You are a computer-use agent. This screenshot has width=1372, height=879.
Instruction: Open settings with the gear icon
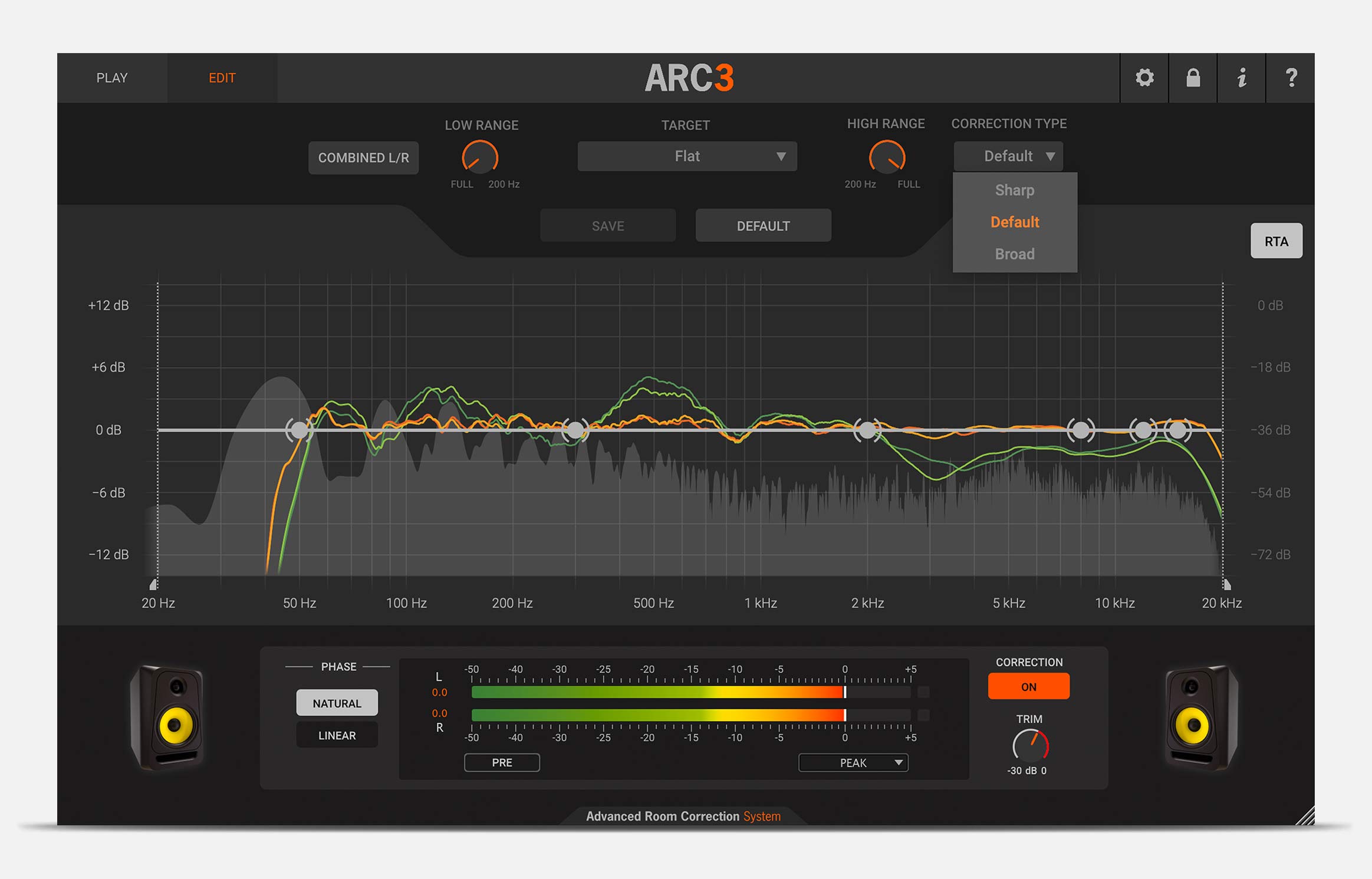(1144, 78)
